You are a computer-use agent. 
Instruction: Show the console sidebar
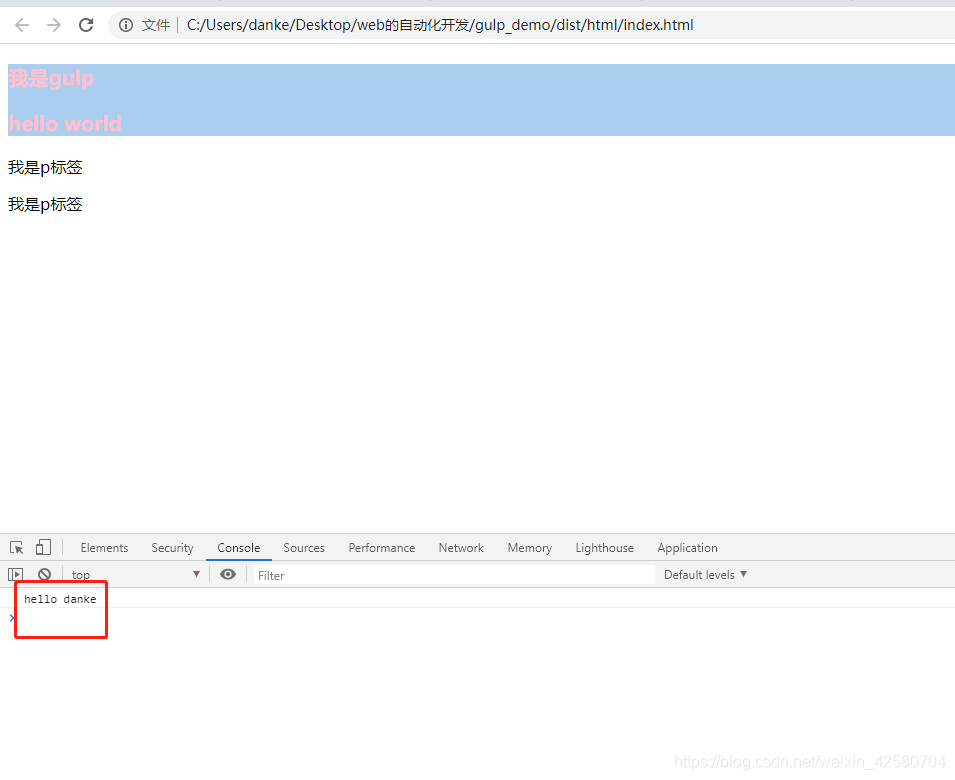pos(15,574)
